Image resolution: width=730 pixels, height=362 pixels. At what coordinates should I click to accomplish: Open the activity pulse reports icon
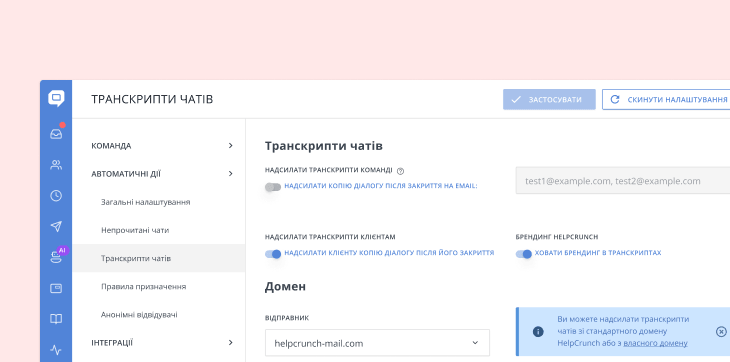(x=56, y=350)
